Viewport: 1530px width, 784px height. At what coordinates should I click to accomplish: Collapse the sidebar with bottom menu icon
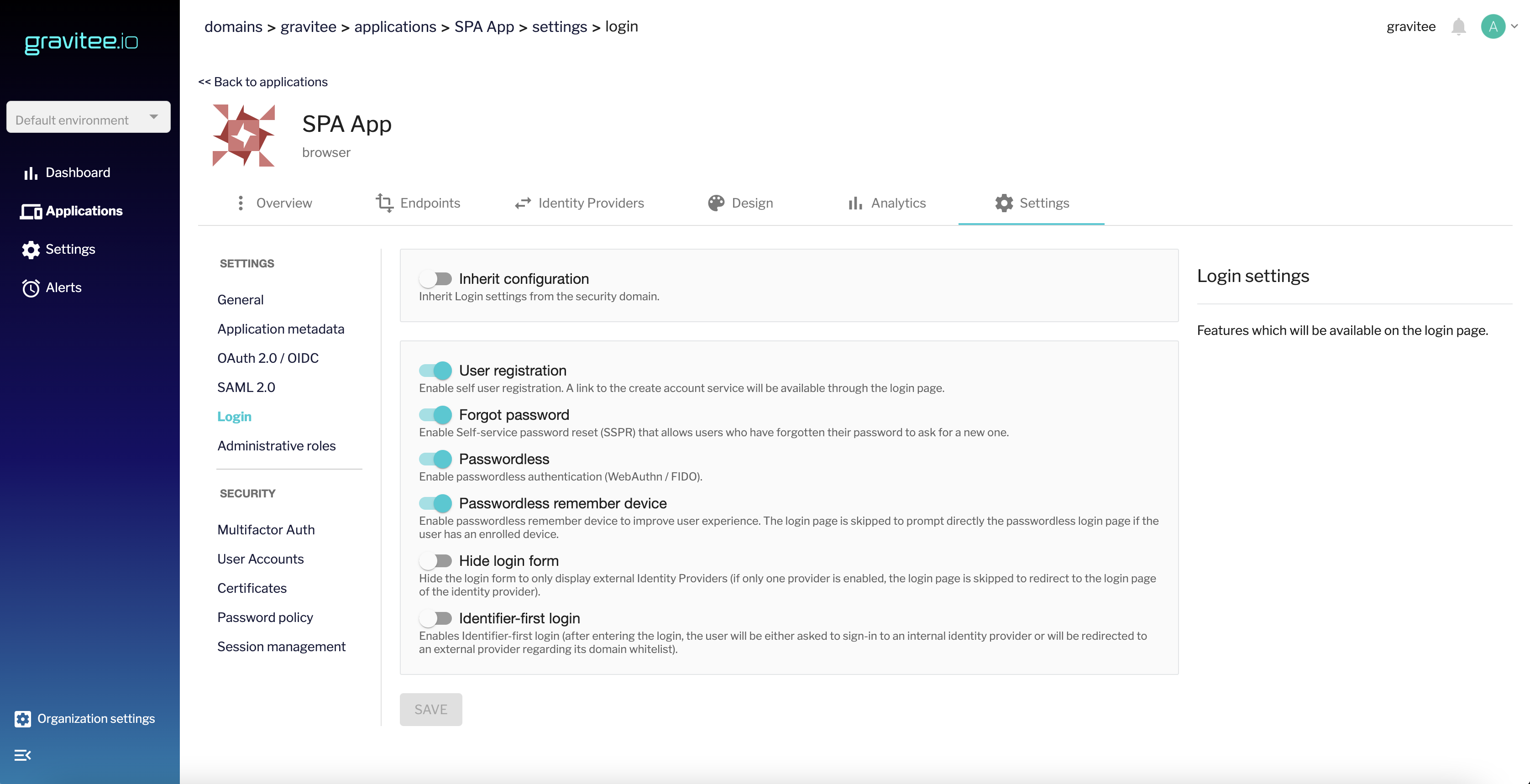click(x=22, y=755)
